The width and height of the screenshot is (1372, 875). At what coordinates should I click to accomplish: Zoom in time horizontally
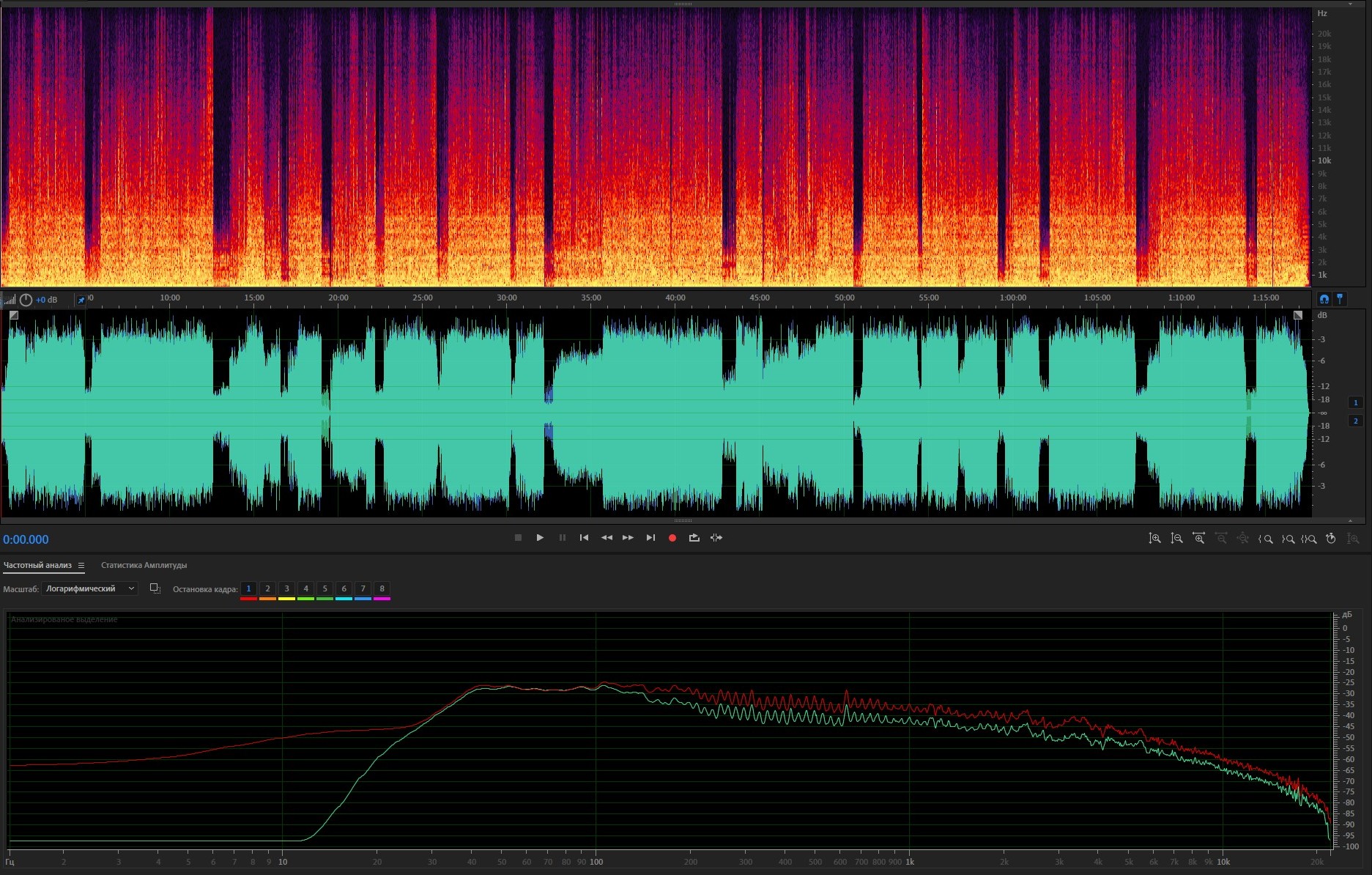[1198, 539]
